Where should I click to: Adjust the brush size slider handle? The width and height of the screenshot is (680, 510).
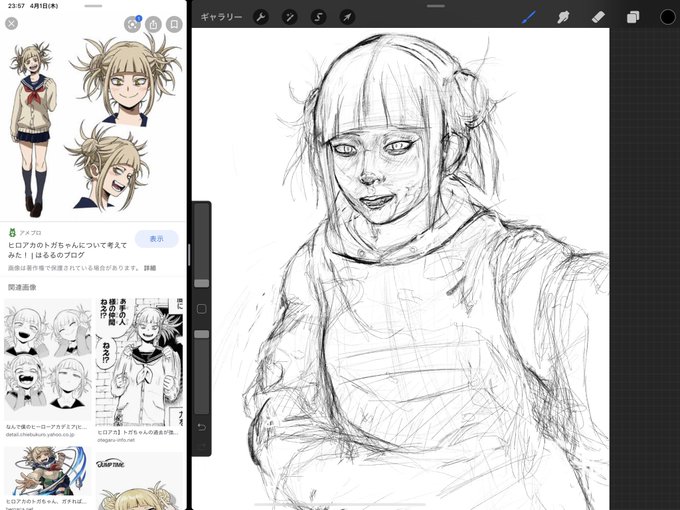202,283
